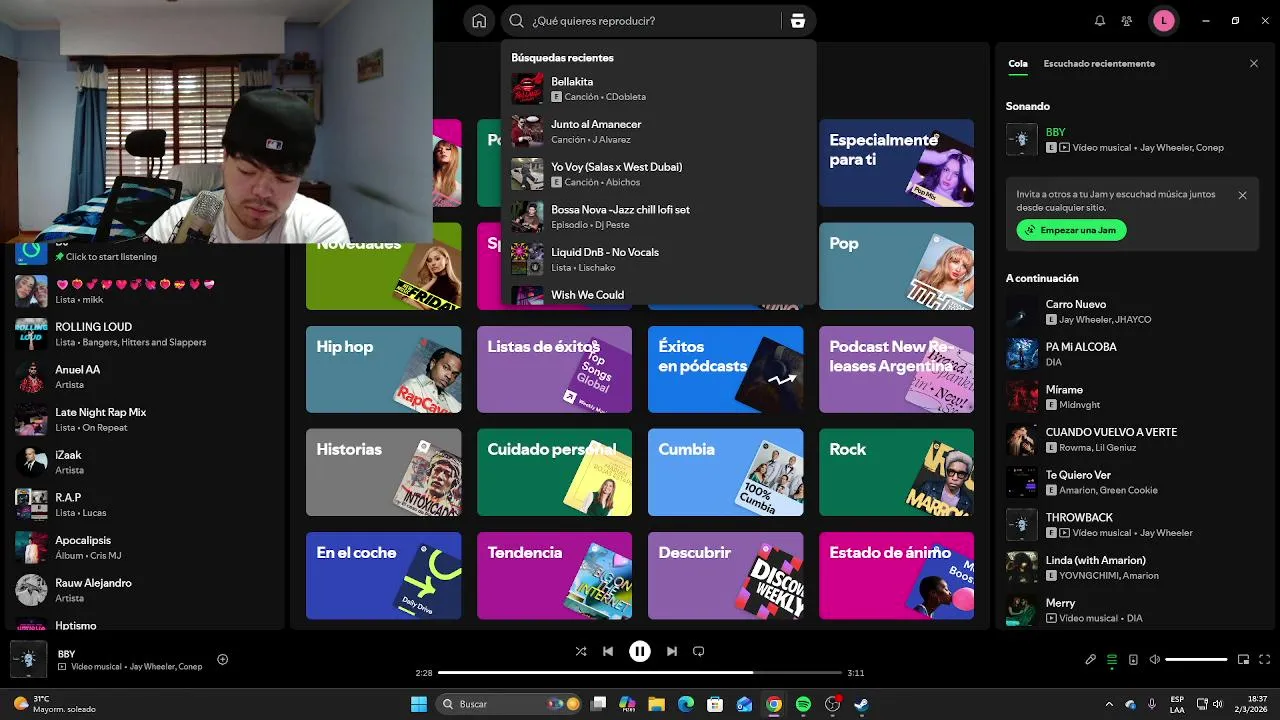
Task: Play Carro Nuevo from the queue
Action: pos(1132,312)
